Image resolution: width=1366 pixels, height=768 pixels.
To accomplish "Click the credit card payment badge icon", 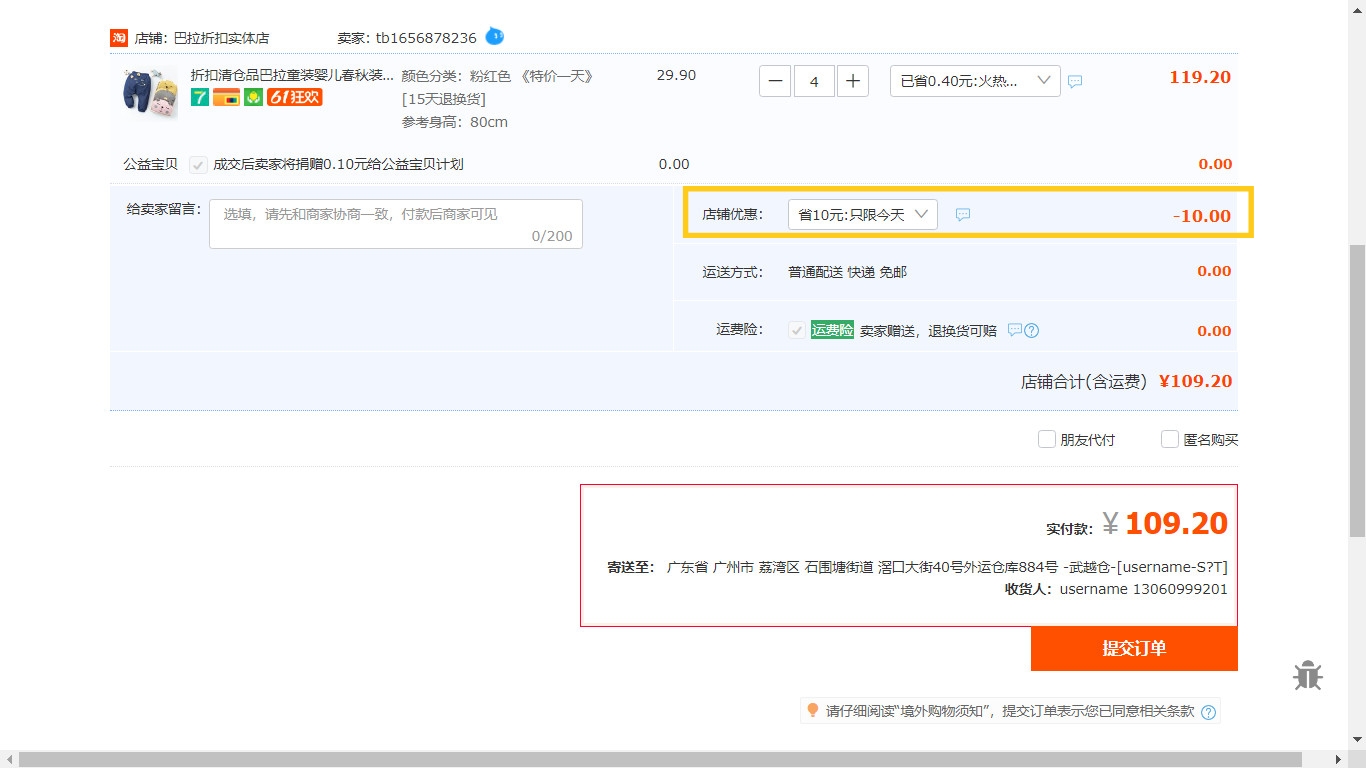I will pyautogui.click(x=226, y=97).
